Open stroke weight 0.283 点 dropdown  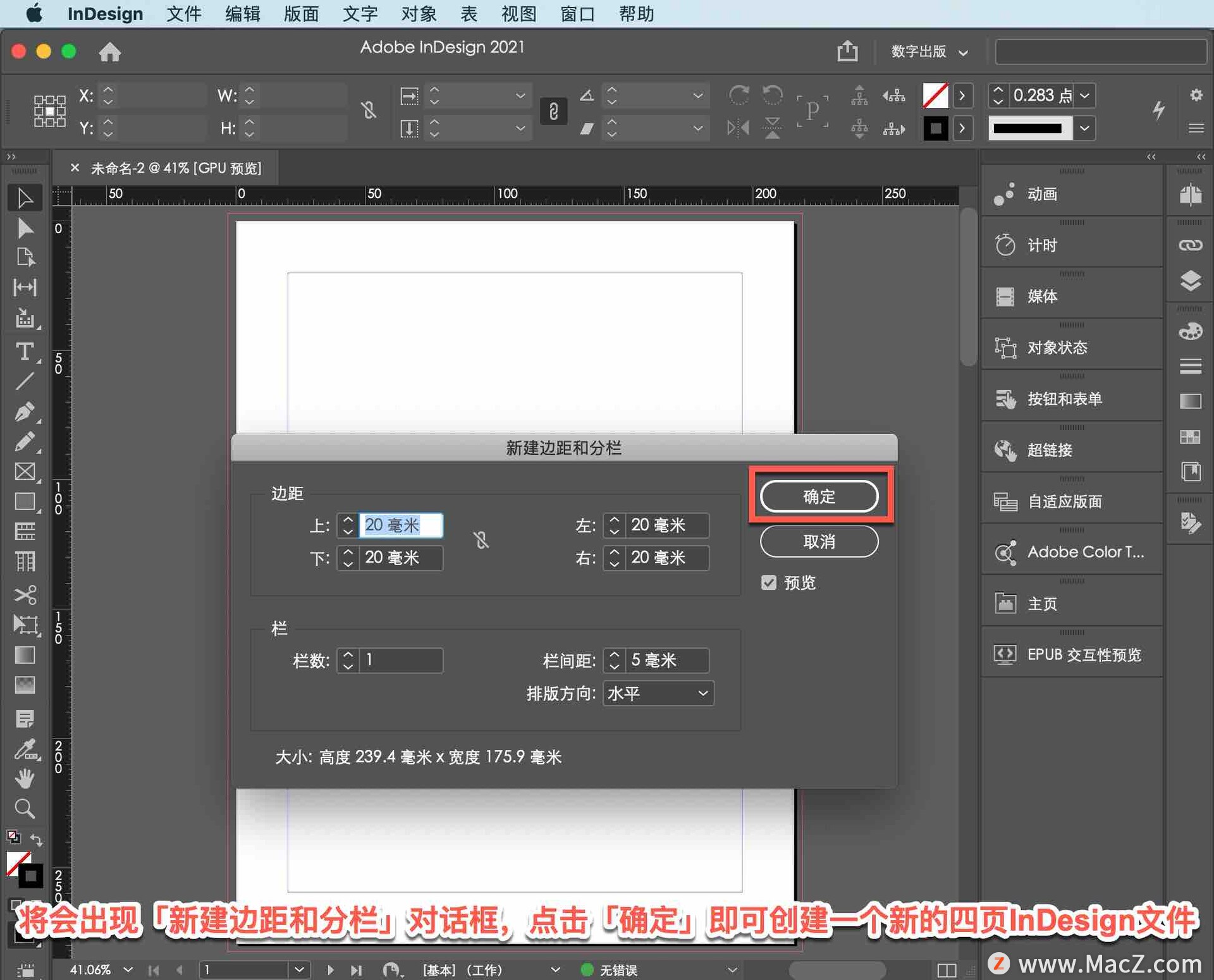(1086, 95)
